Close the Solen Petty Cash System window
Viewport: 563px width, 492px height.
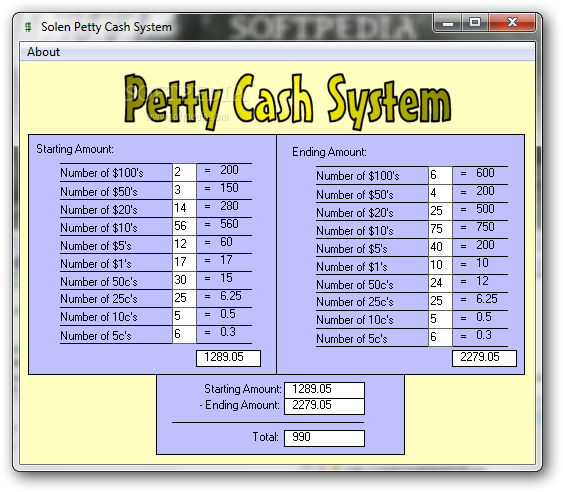pyautogui.click(x=512, y=23)
